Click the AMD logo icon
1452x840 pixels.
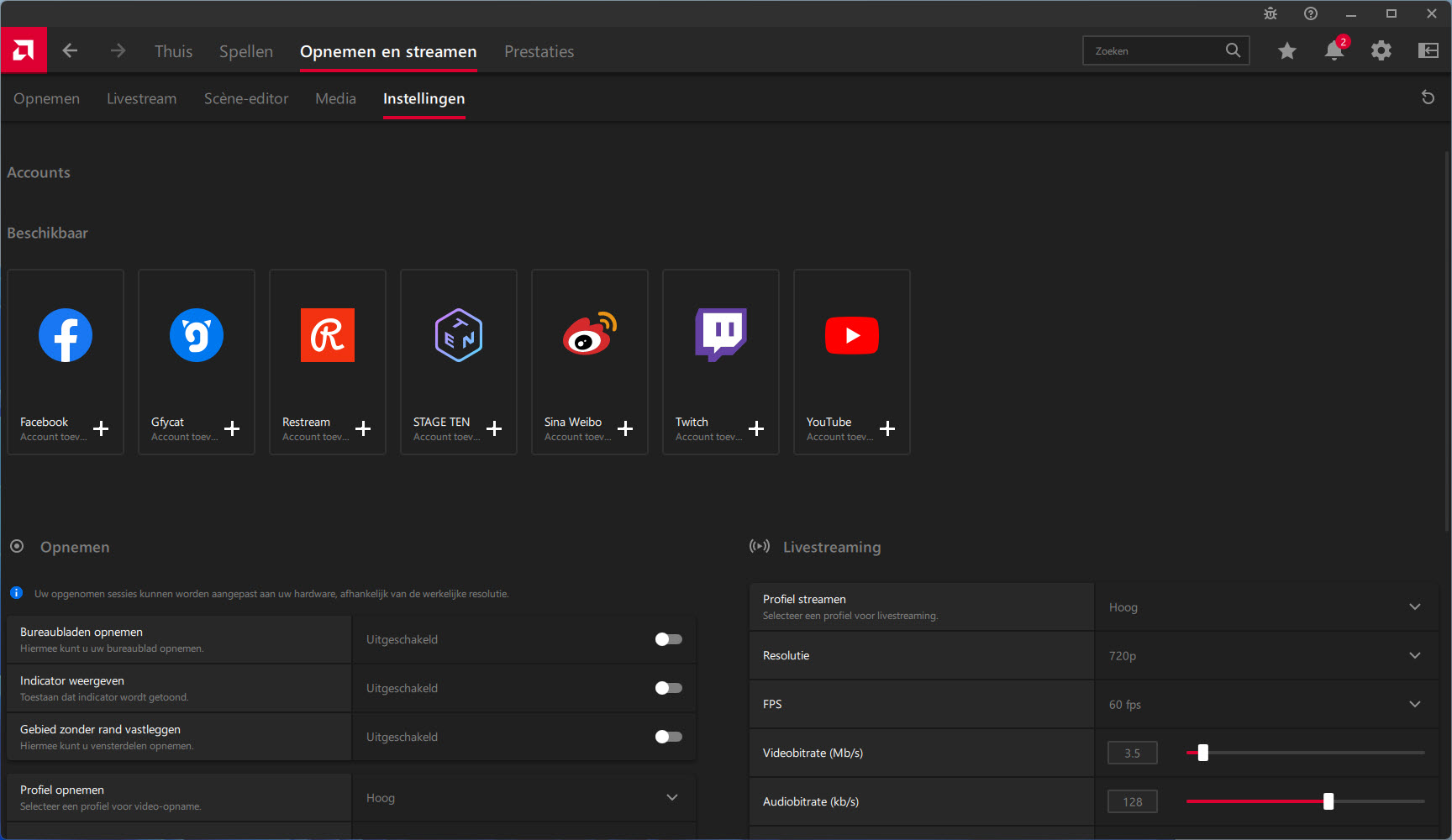point(24,50)
